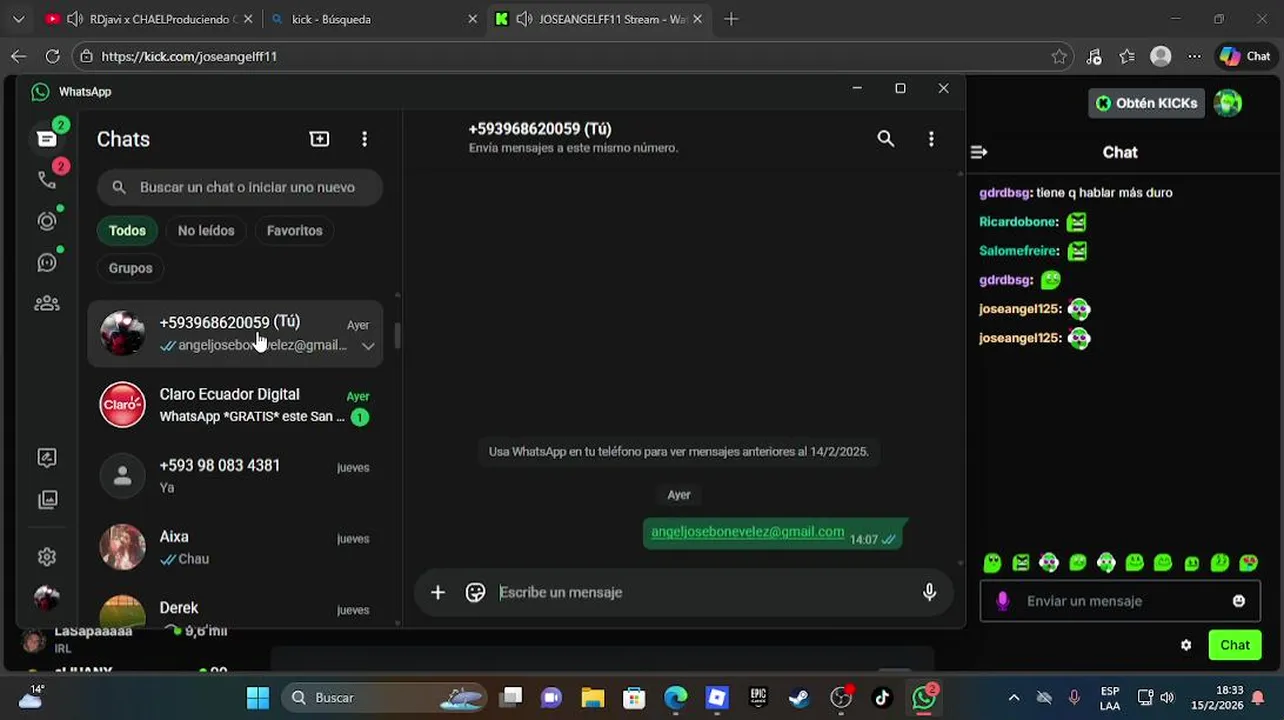Open the Kick chat emoji picker smiley
Viewport: 1284px width, 720px height.
tap(1239, 601)
